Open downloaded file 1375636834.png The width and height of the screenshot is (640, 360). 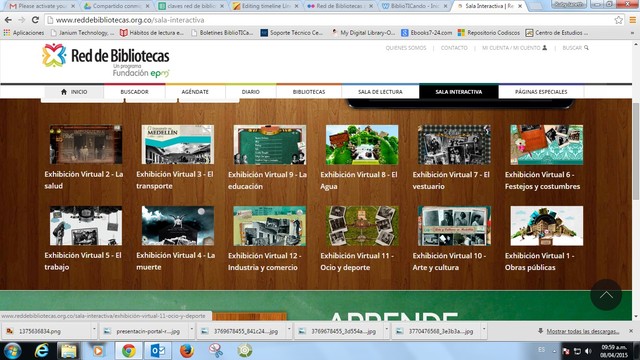click(46, 331)
